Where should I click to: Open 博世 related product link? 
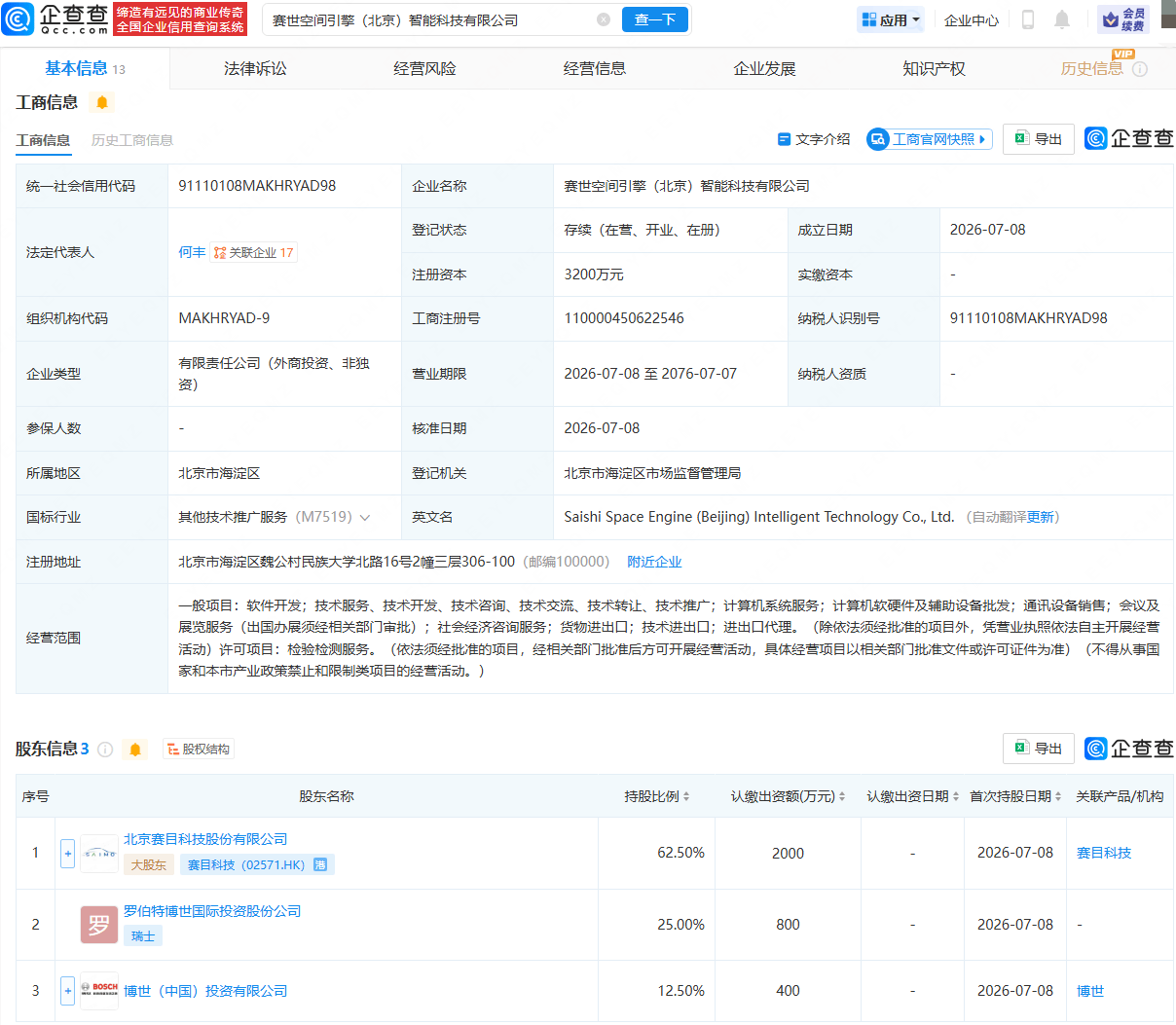pyautogui.click(x=1090, y=991)
